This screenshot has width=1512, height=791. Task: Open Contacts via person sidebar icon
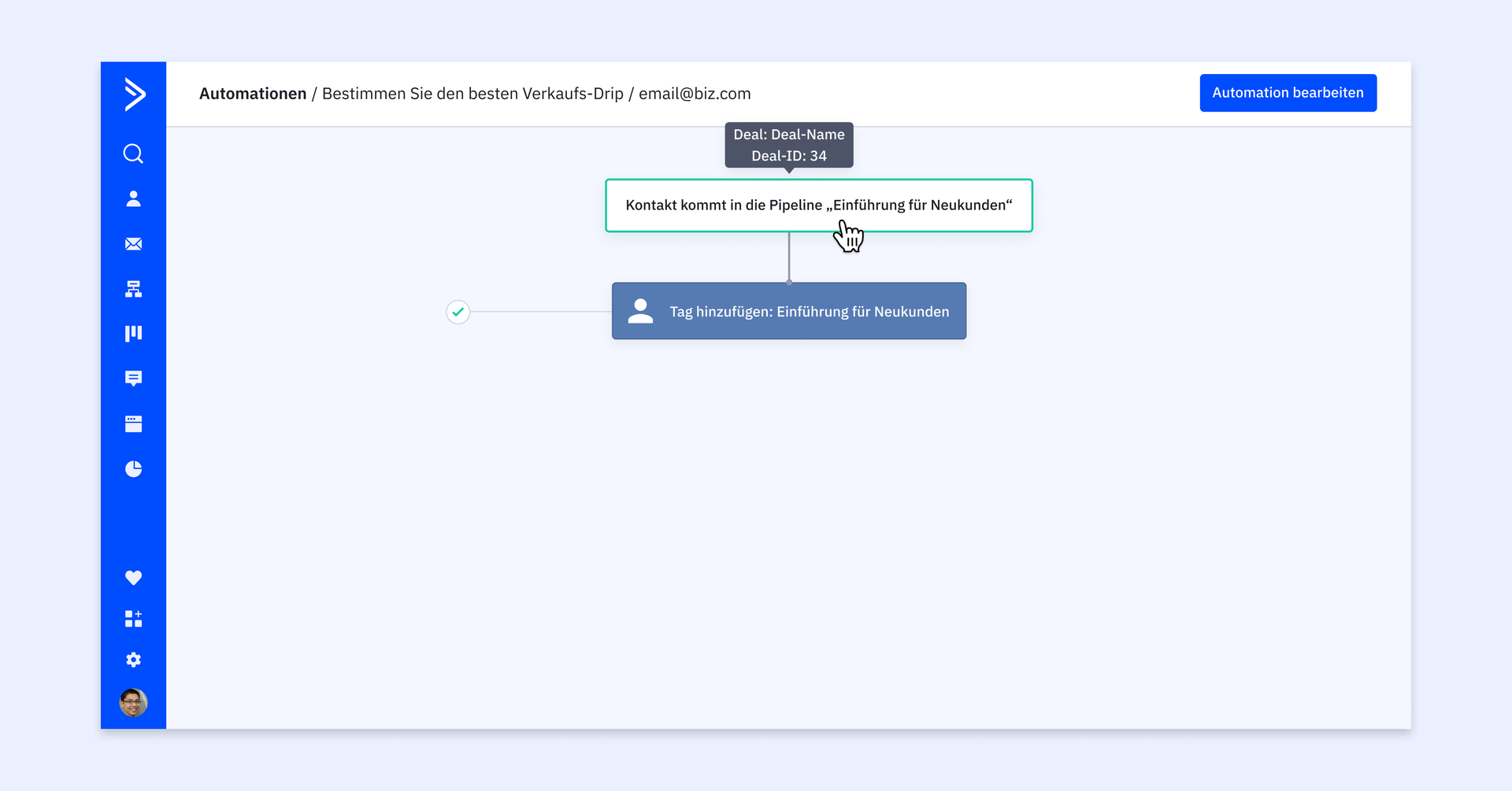coord(133,198)
